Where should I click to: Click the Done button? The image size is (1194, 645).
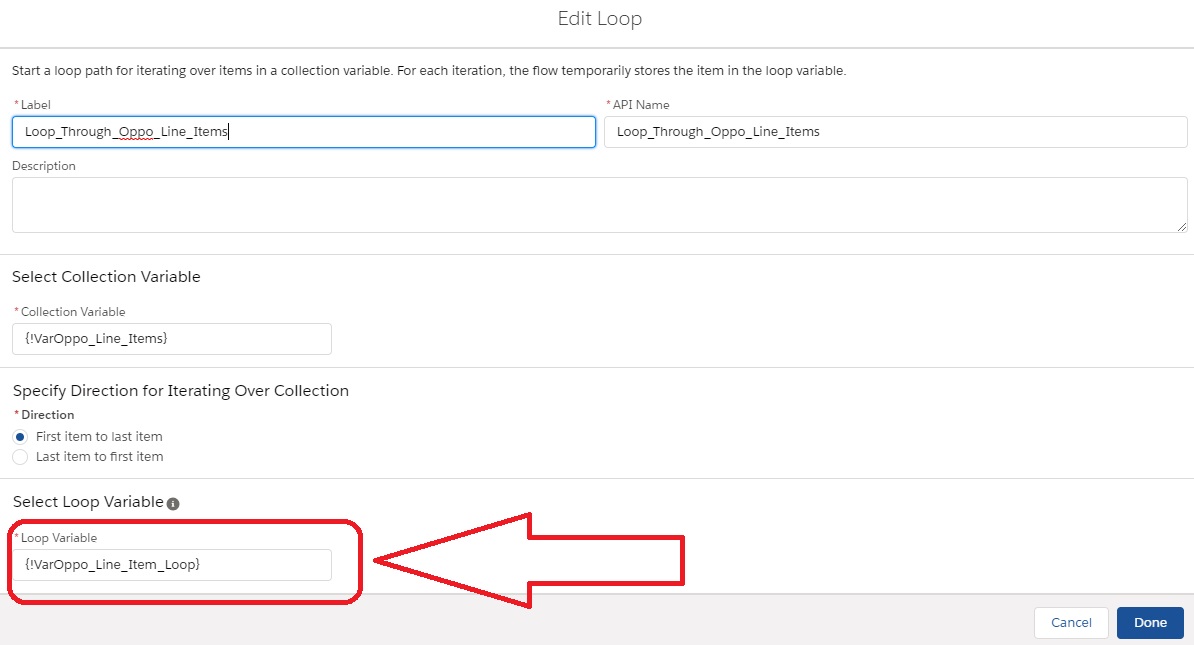coord(1150,622)
